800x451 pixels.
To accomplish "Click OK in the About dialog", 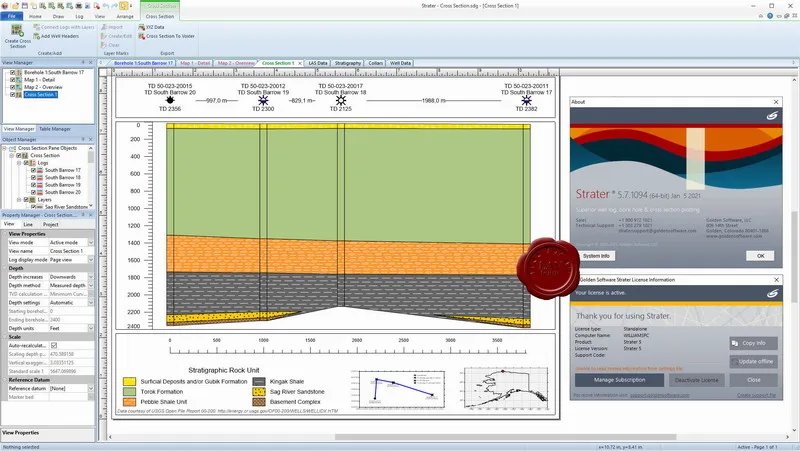I will click(x=760, y=256).
